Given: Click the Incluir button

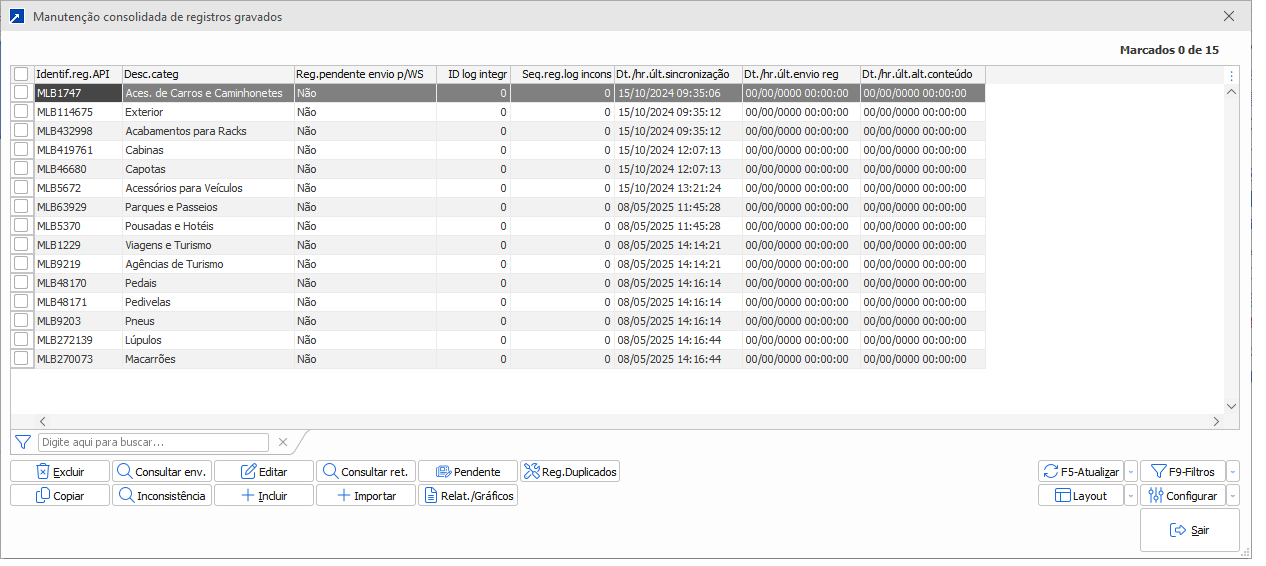Looking at the screenshot, I should tap(264, 495).
